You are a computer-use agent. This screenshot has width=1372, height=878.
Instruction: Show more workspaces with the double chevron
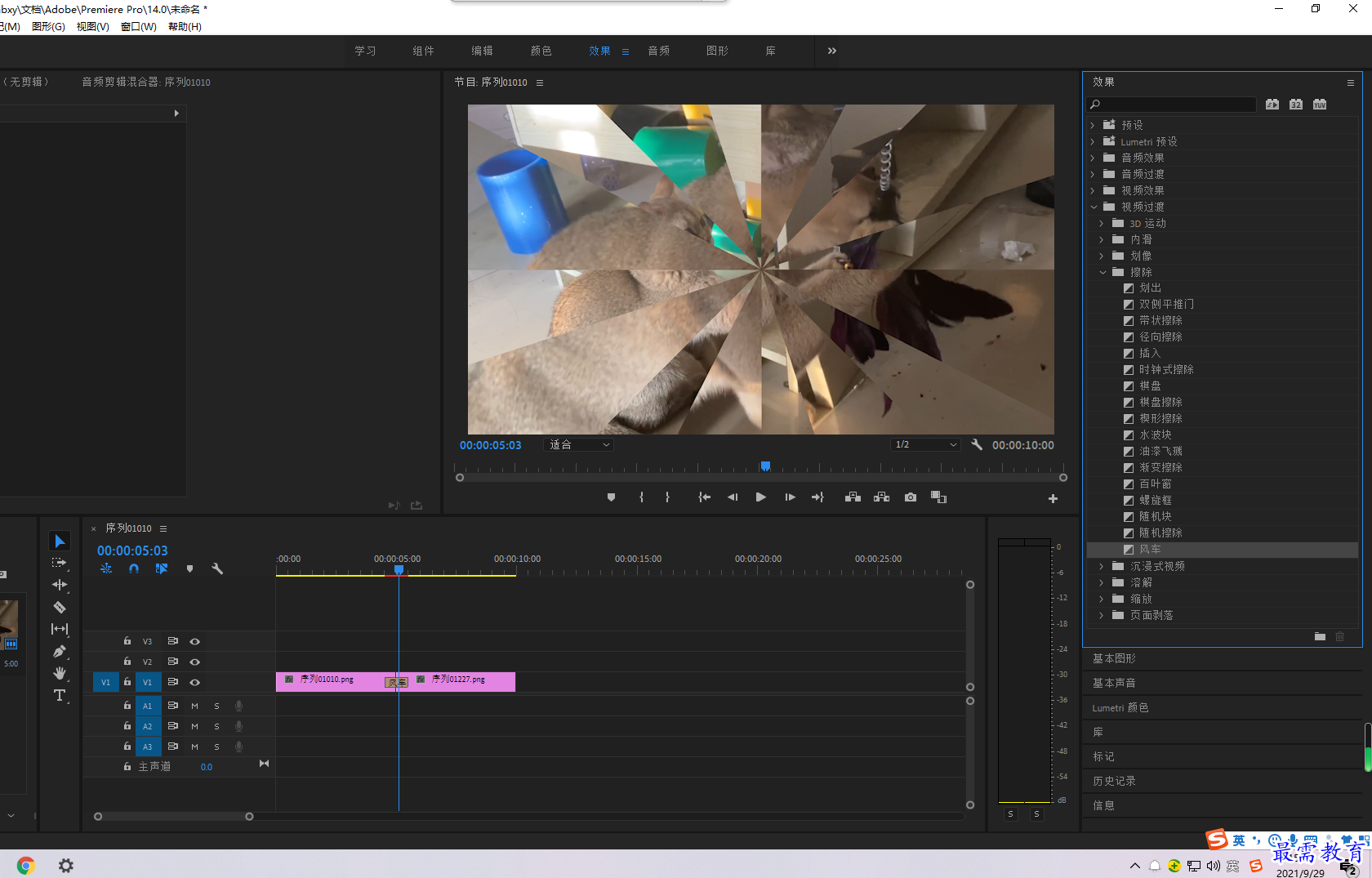(x=831, y=51)
